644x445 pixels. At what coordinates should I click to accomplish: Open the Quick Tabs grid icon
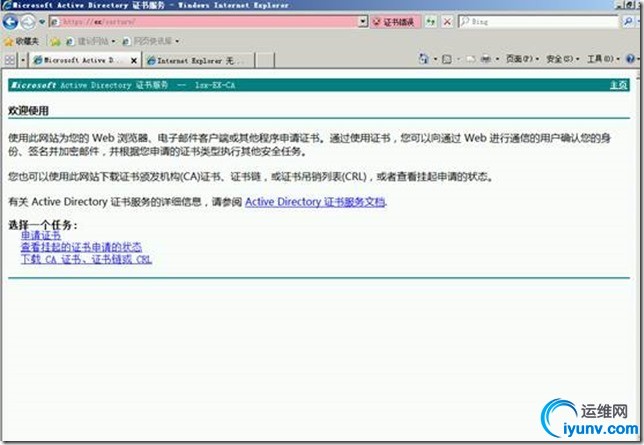[x=9, y=60]
